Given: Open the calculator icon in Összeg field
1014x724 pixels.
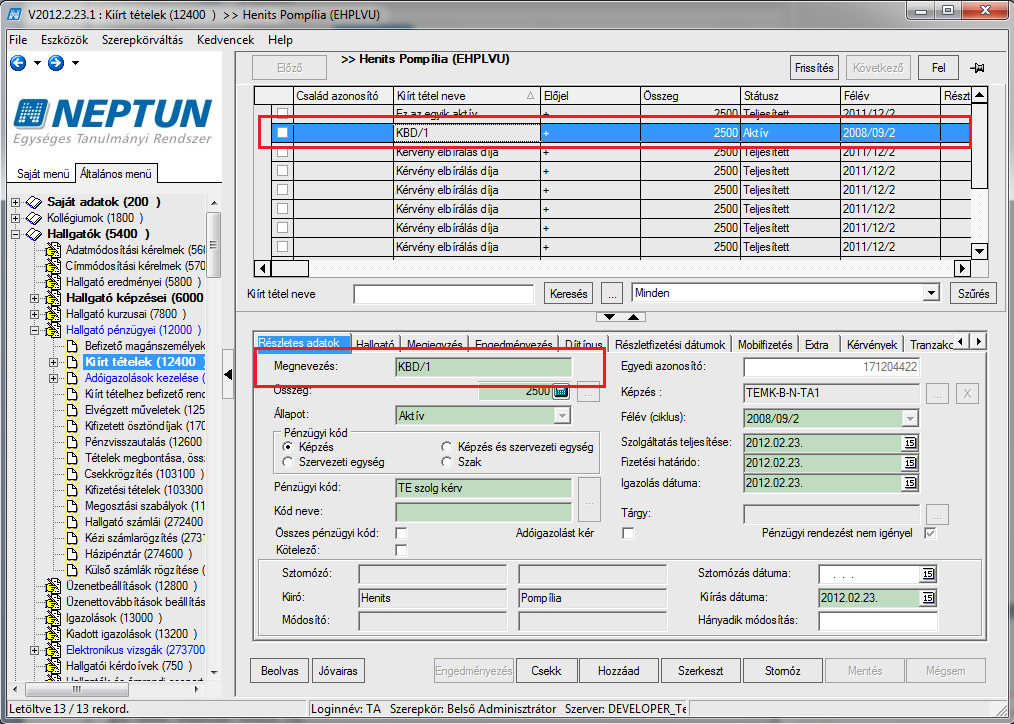Looking at the screenshot, I should pos(561,390).
